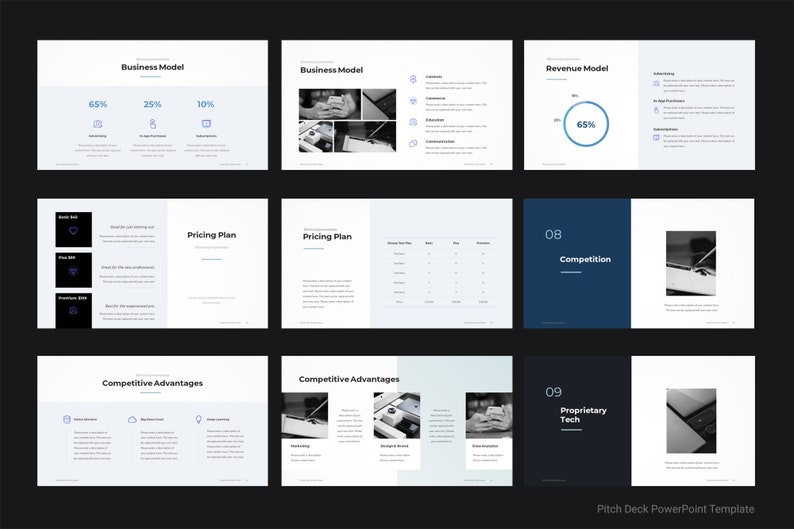Click 'Best for the experienced pro' text
This screenshot has height=529, width=794.
coord(130,306)
